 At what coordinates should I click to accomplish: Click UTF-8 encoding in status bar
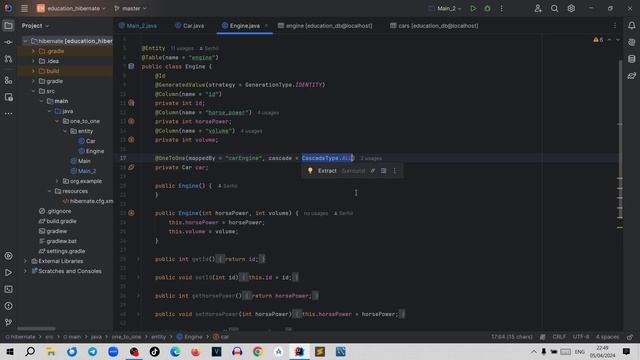click(x=581, y=337)
